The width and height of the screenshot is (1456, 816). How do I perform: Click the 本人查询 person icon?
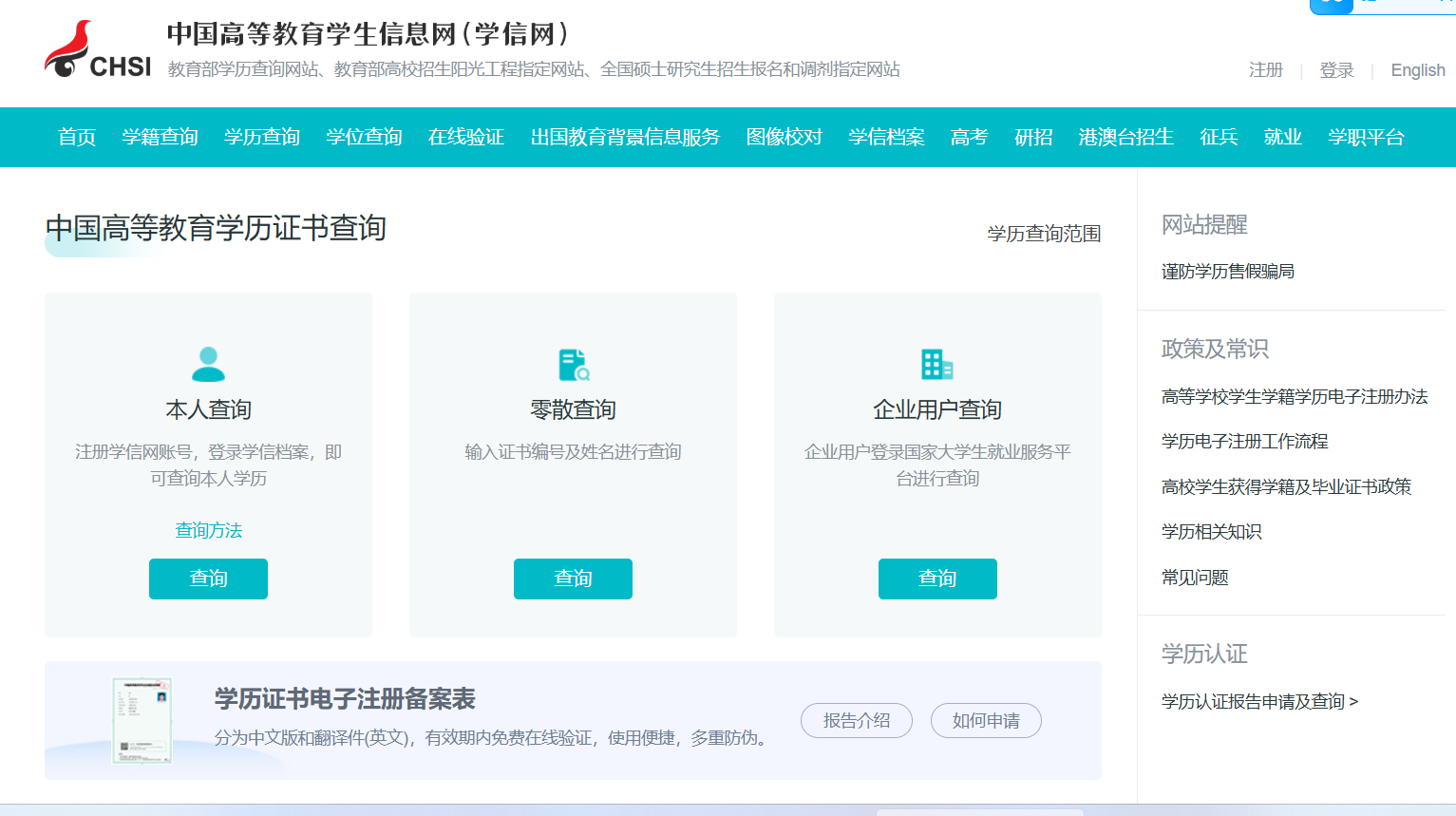click(208, 365)
